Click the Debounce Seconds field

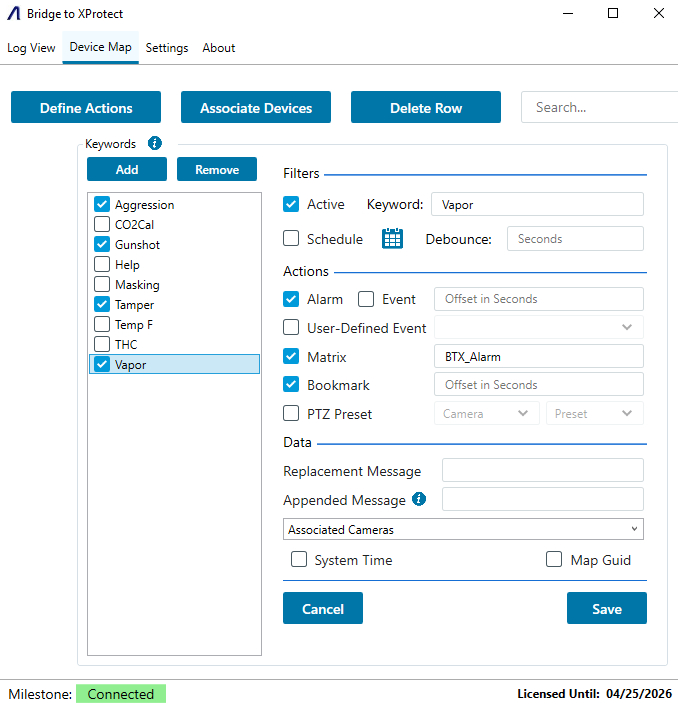pyautogui.click(x=575, y=238)
